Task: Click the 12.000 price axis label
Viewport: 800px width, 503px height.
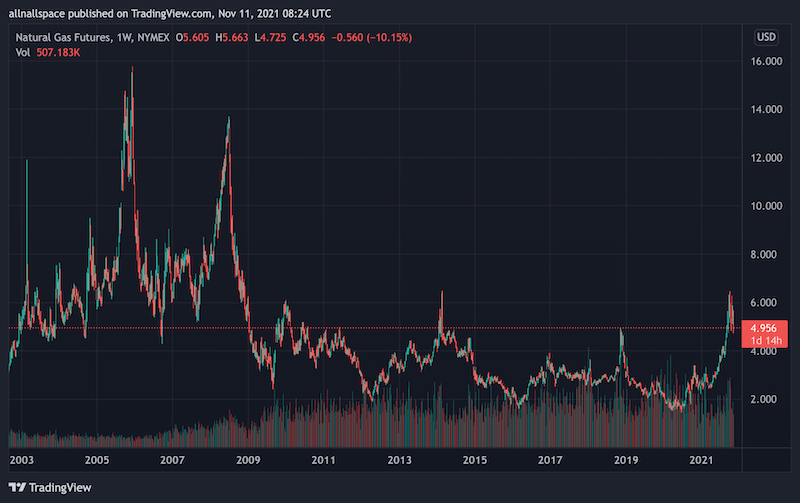Action: [766, 158]
